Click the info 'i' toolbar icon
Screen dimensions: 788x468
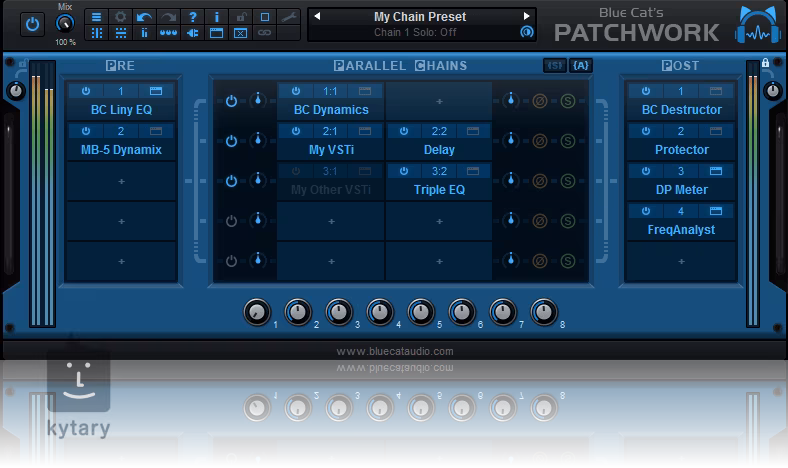tap(216, 17)
